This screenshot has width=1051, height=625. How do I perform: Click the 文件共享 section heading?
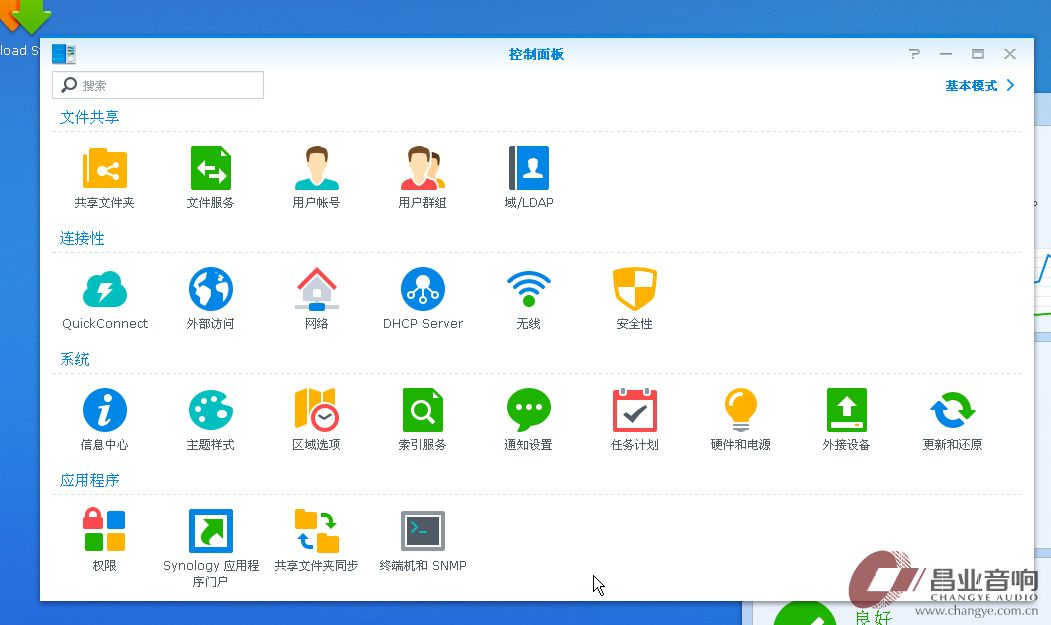[89, 117]
